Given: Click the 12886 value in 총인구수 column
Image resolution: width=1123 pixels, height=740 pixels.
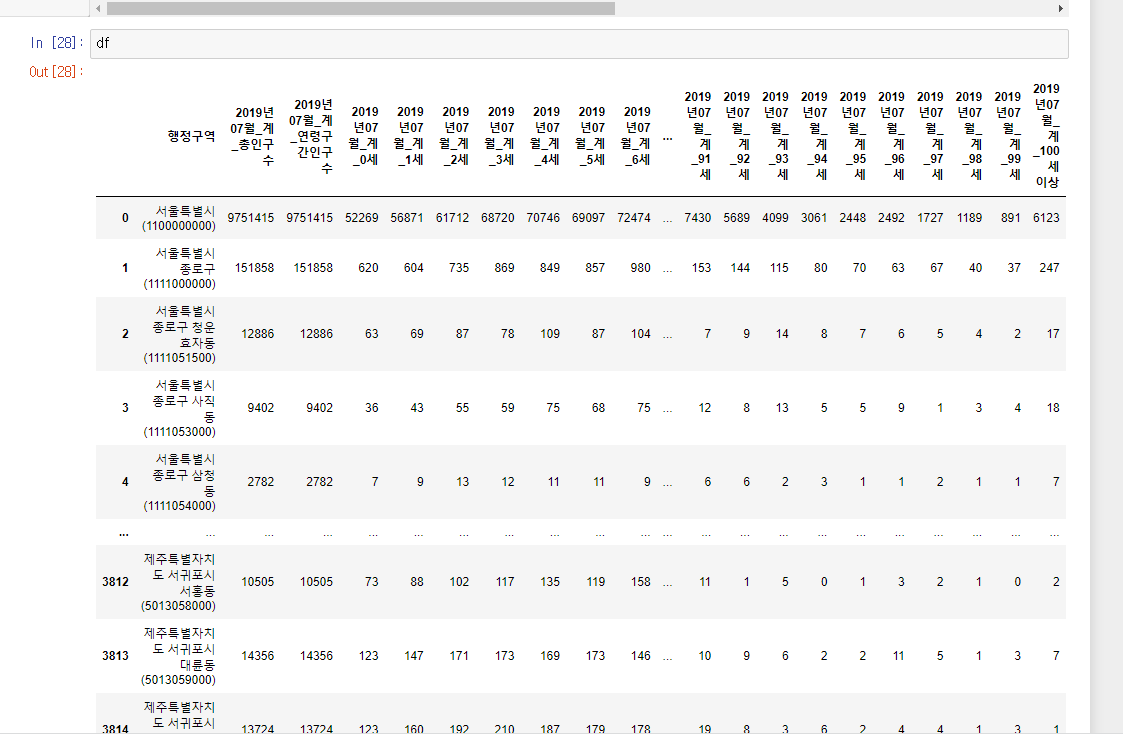Looking at the screenshot, I should (257, 334).
